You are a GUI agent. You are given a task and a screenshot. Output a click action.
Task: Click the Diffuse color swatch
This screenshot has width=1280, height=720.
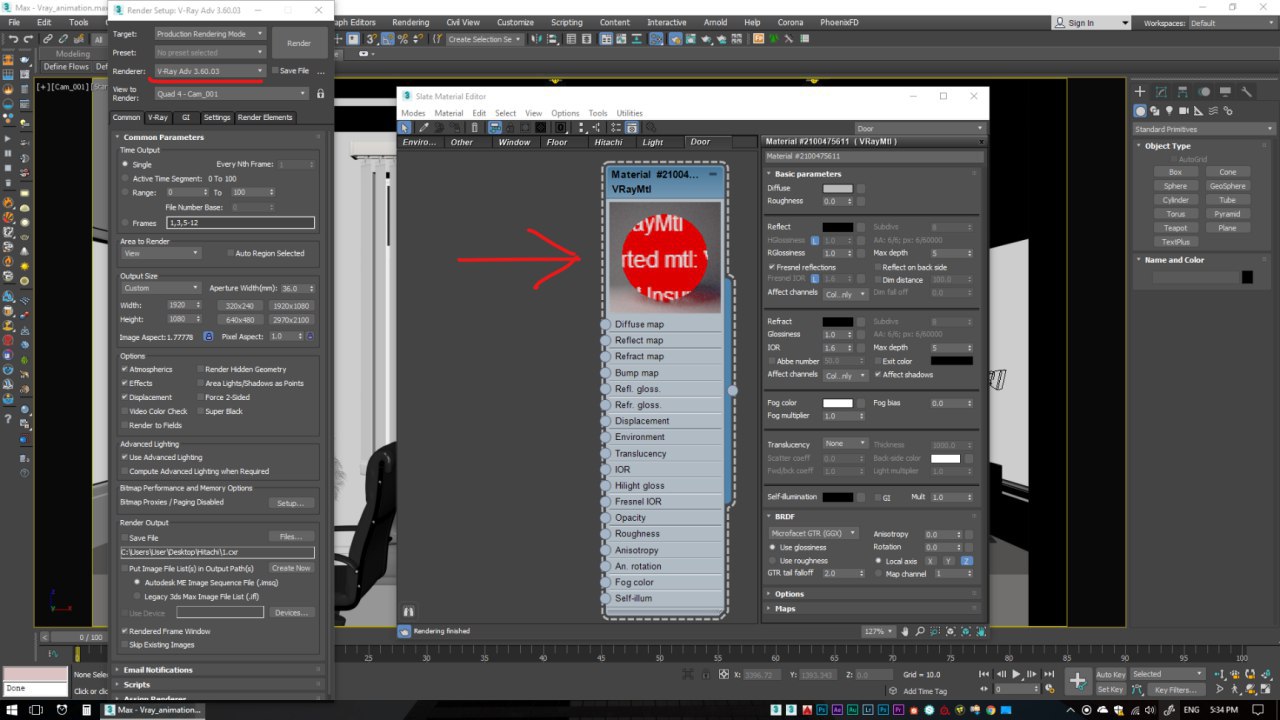pos(838,188)
